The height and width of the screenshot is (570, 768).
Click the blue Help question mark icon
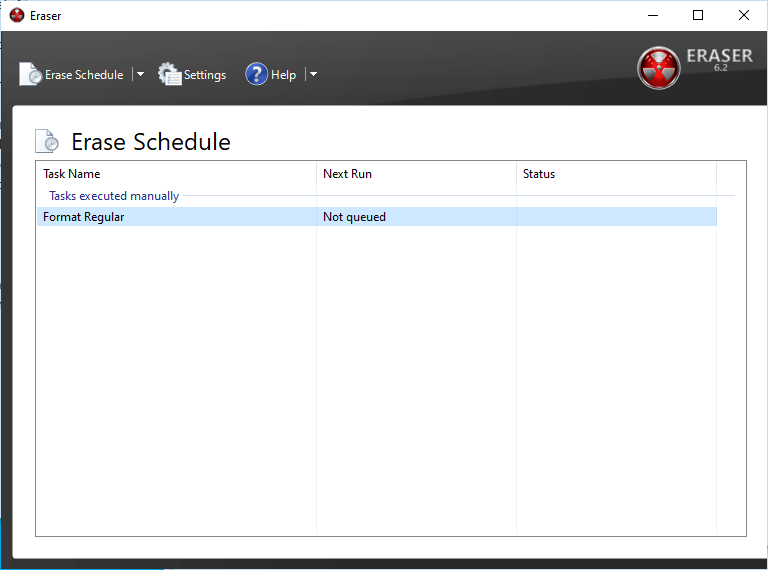(x=256, y=74)
